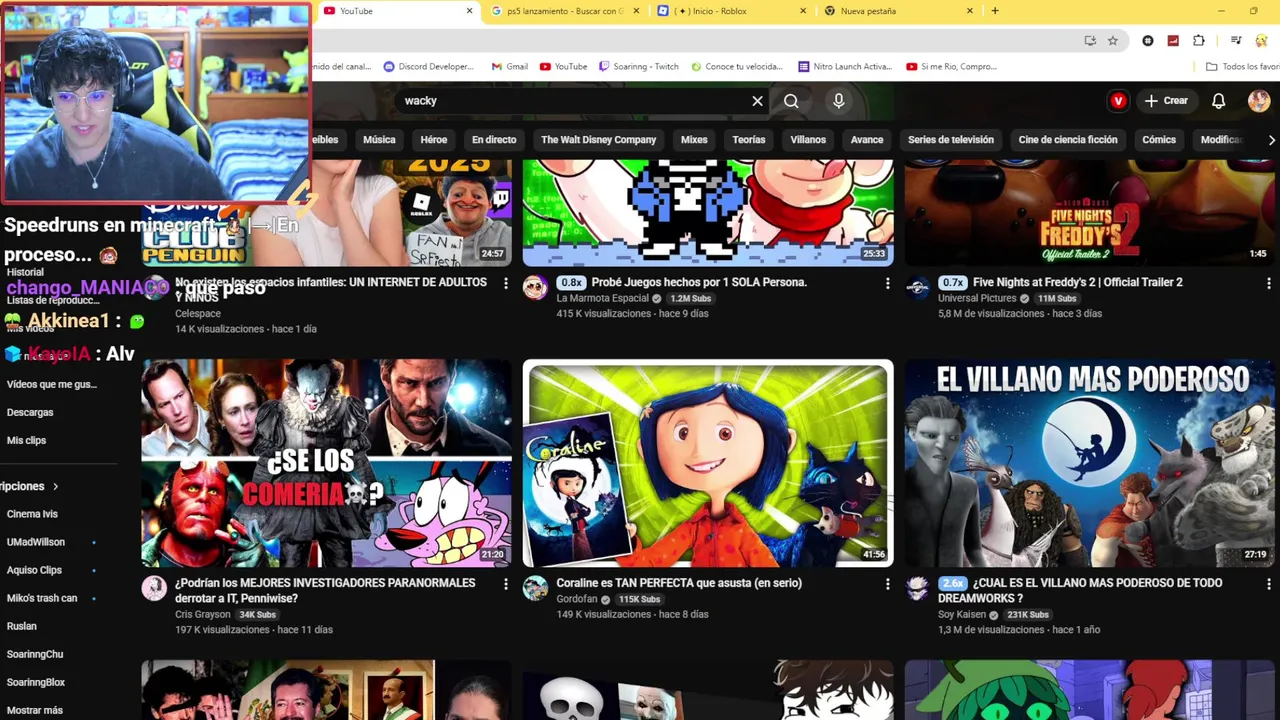1280x720 pixels.
Task: Select The Walt Disney Company chip
Action: [599, 140]
